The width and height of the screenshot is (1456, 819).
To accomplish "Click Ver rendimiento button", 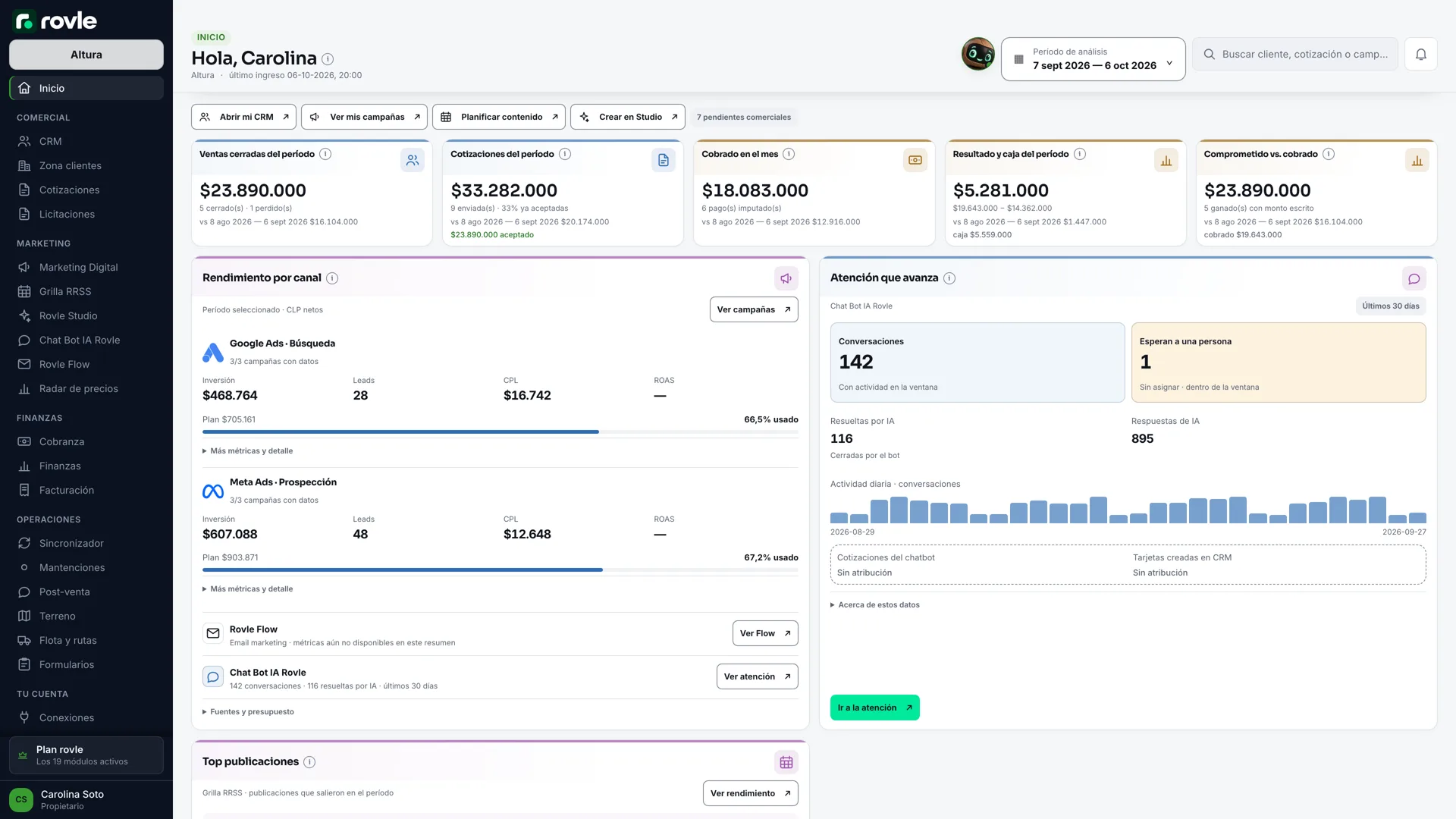I will (x=751, y=793).
